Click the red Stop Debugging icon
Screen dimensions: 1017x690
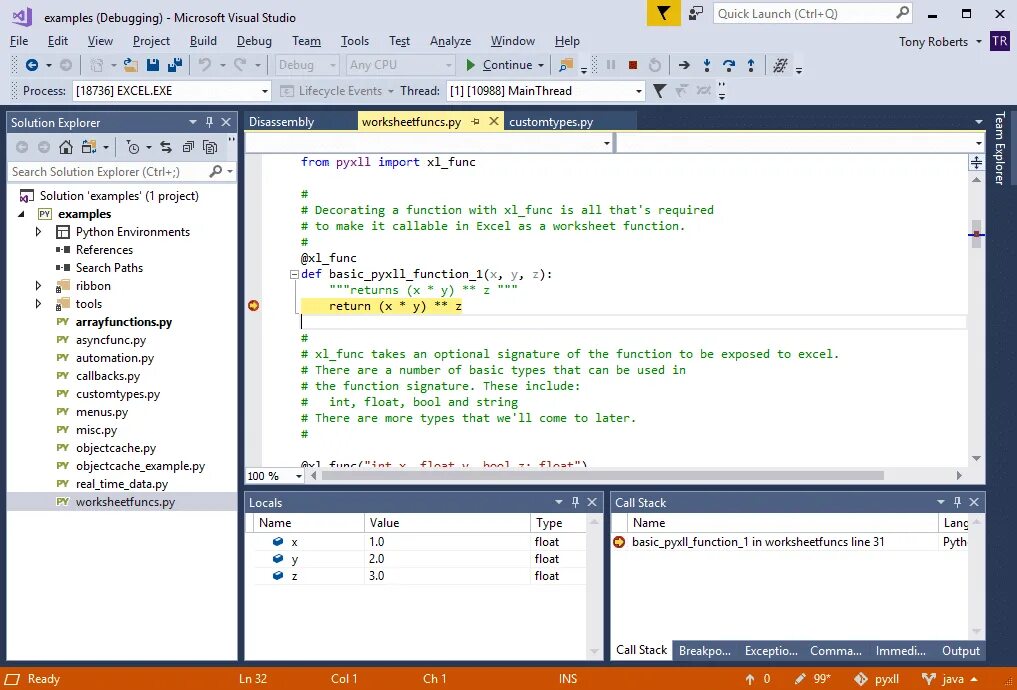[633, 65]
